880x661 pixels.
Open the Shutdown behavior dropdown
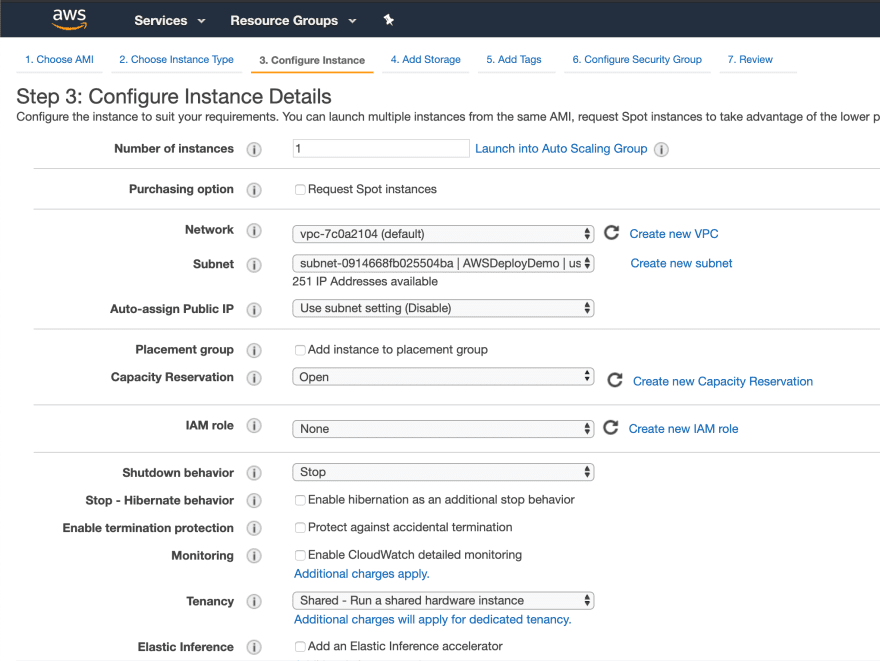[443, 472]
